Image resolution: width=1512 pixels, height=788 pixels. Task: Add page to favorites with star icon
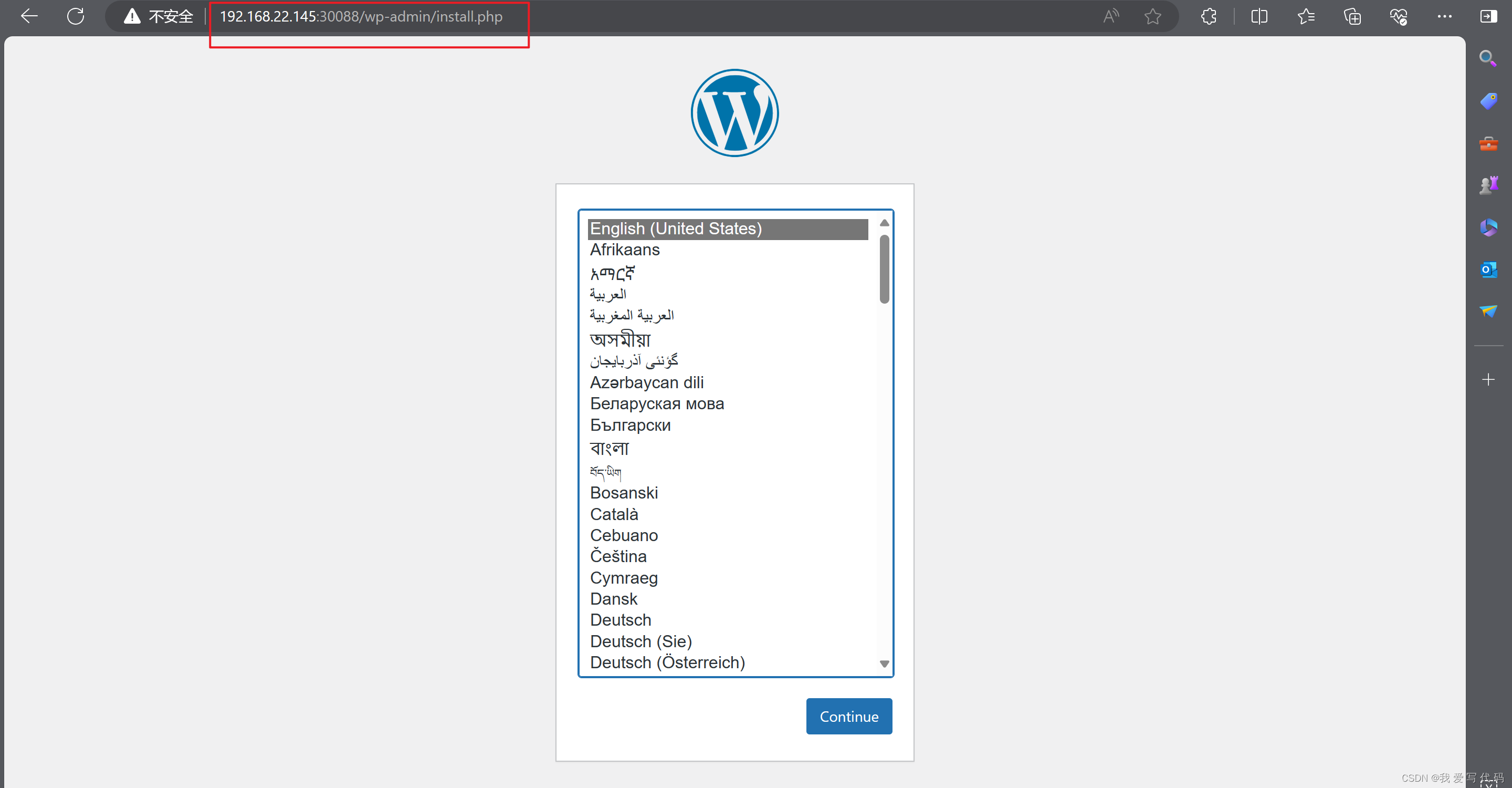click(x=1152, y=16)
